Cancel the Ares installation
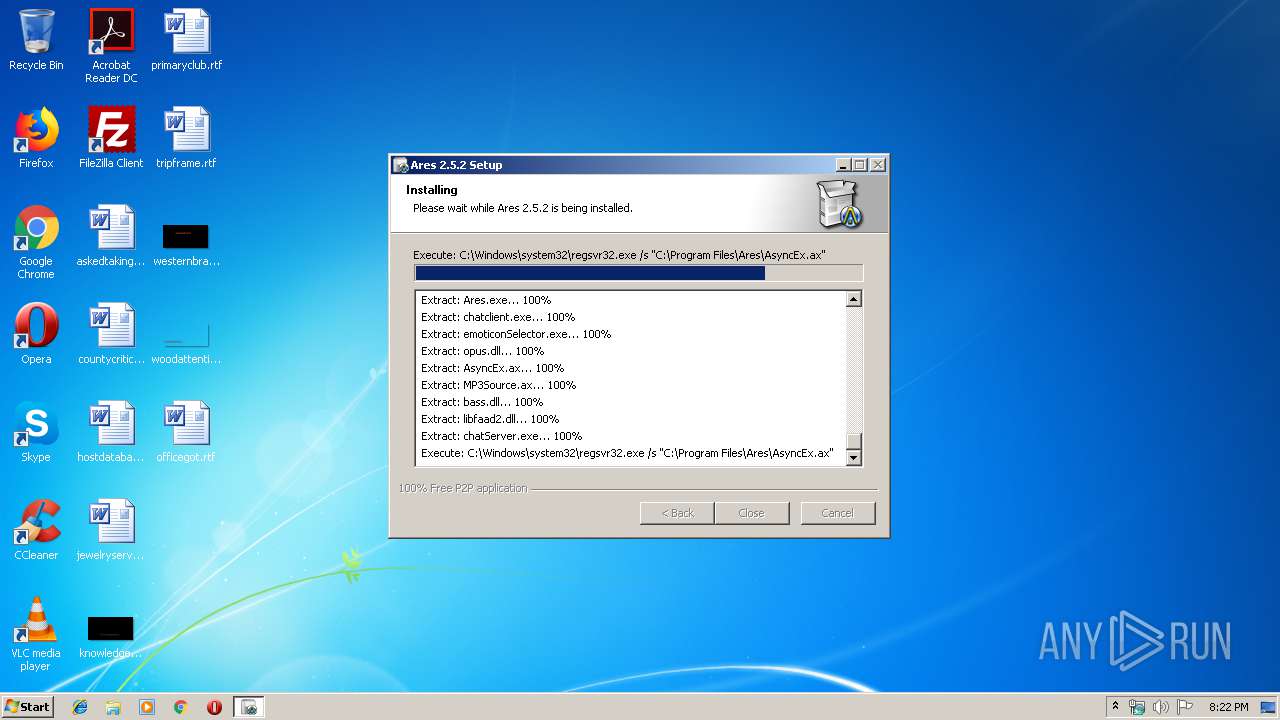 point(838,513)
